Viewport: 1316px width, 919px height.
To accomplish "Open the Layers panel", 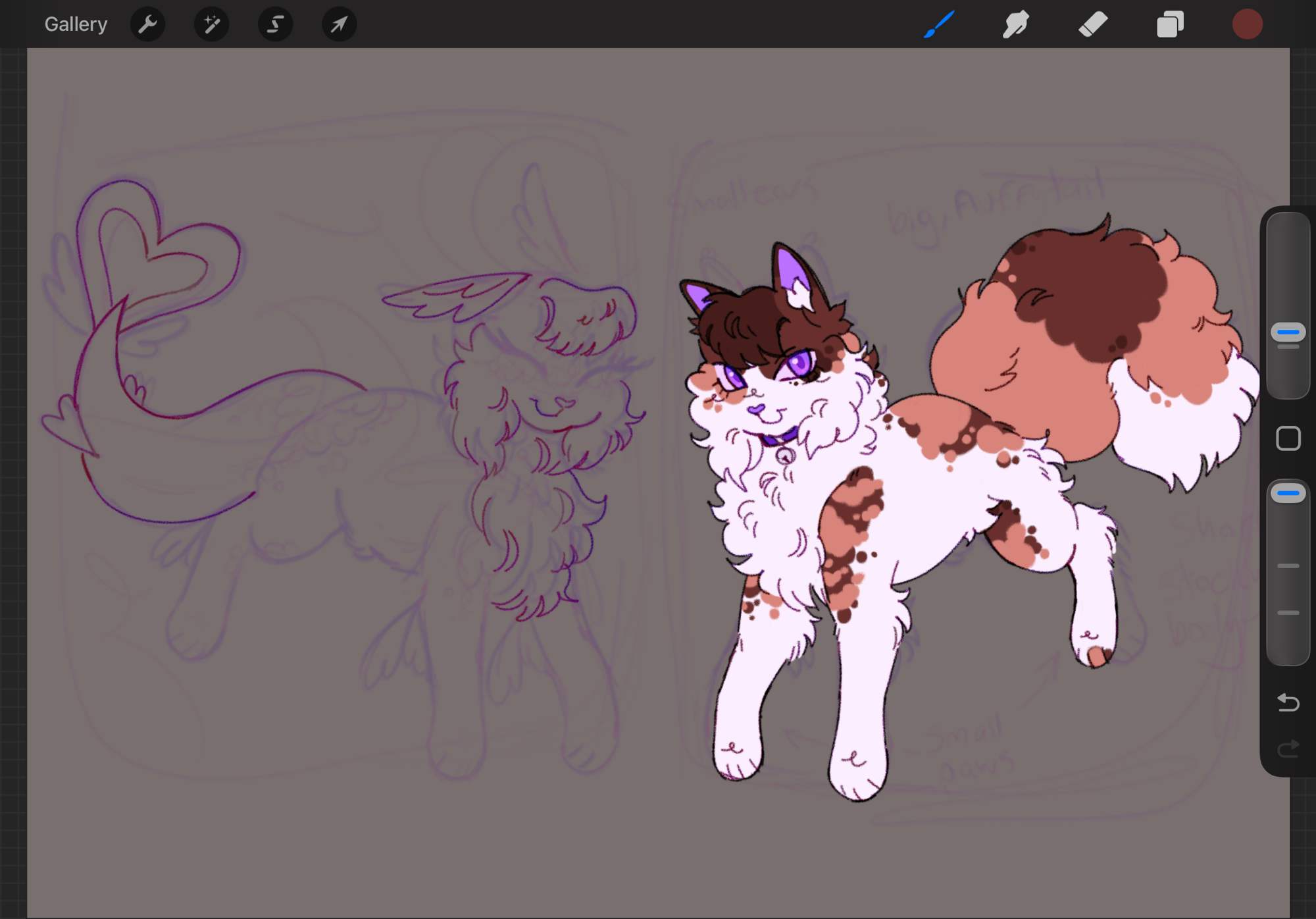I will [1170, 24].
